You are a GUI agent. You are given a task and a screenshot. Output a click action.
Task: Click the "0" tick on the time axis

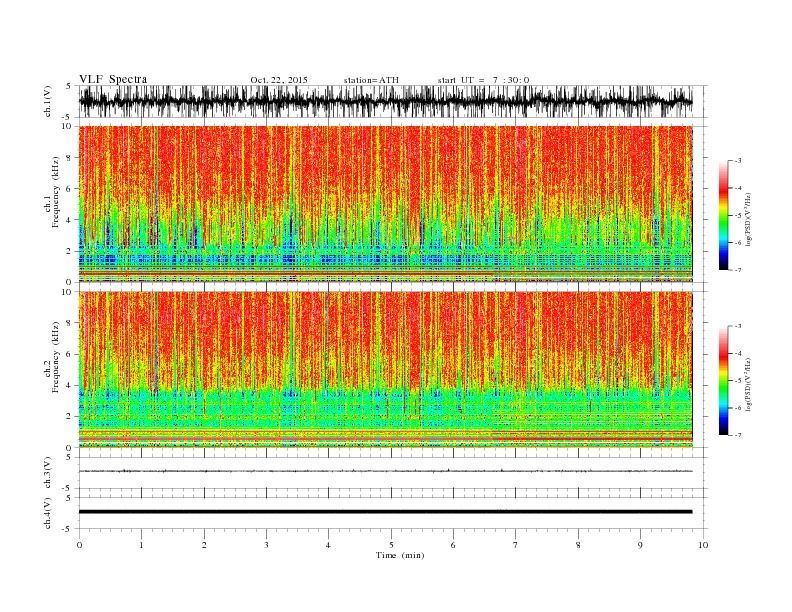click(x=79, y=545)
